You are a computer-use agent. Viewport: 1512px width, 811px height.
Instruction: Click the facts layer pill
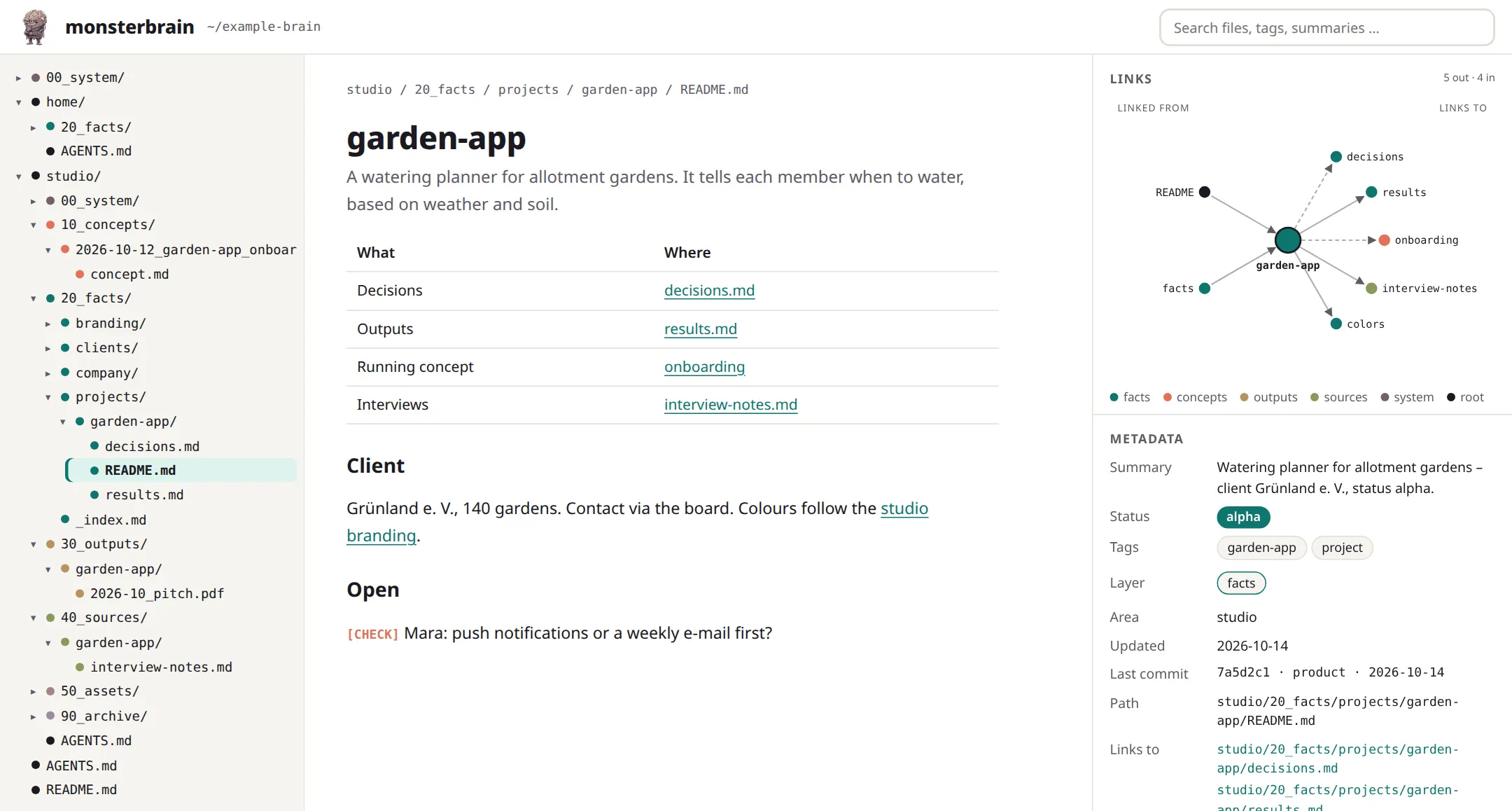click(1241, 583)
